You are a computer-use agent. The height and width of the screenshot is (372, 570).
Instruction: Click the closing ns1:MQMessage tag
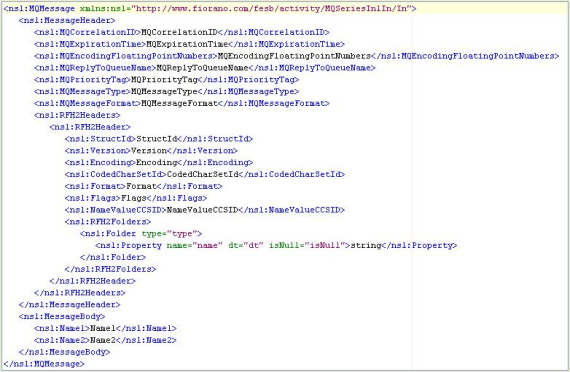coord(44,364)
